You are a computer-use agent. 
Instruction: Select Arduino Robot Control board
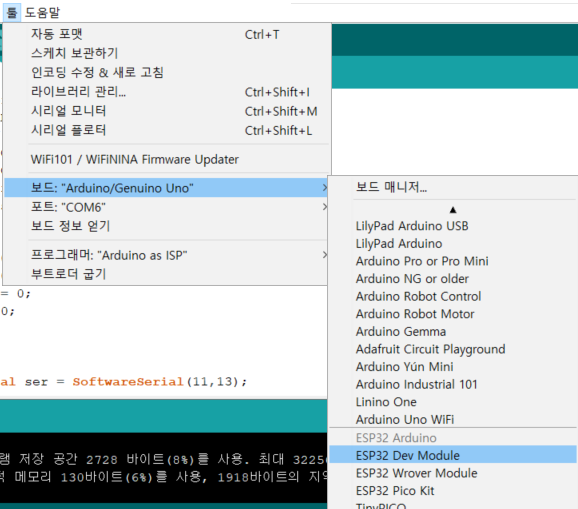click(453, 296)
